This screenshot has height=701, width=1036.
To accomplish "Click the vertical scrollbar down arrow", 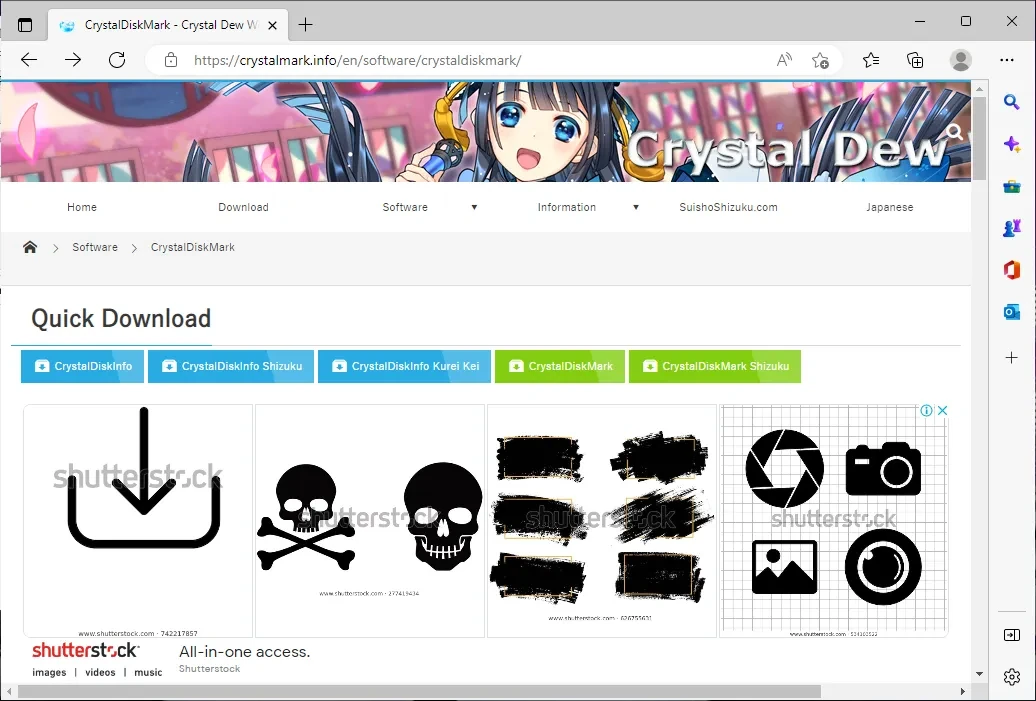I will coord(979,674).
